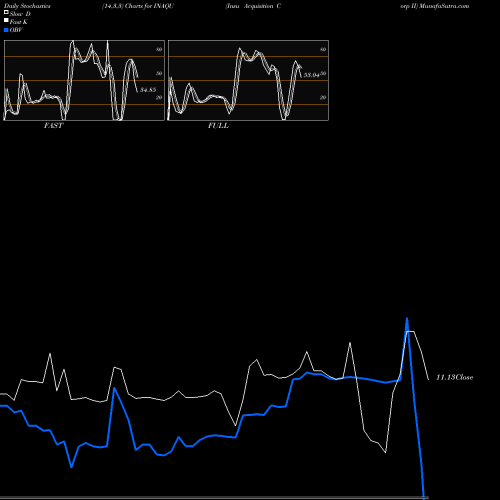Click the Slow D legend swatch
The width and height of the screenshot is (500, 500).
tap(6, 13)
